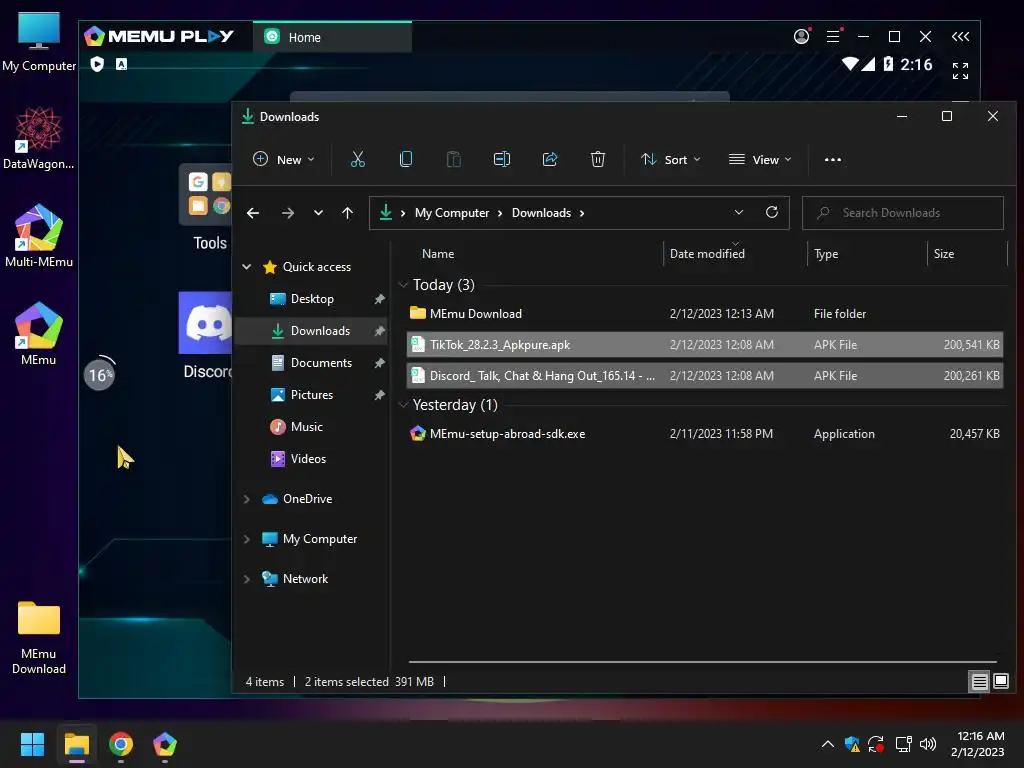Open recent locations dropdown arrow

[x=318, y=213]
